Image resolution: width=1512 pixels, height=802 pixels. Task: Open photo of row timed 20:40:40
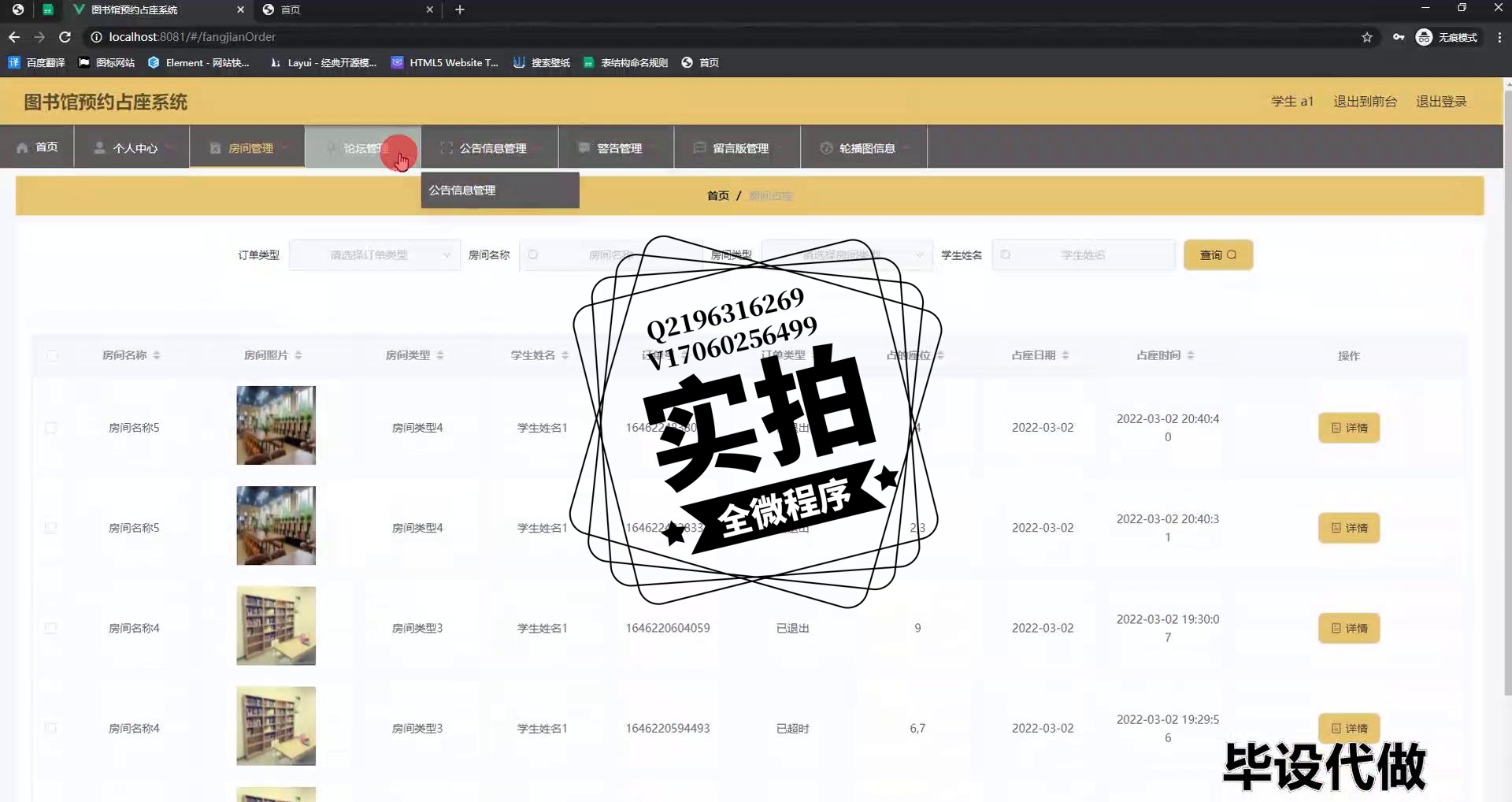276,425
